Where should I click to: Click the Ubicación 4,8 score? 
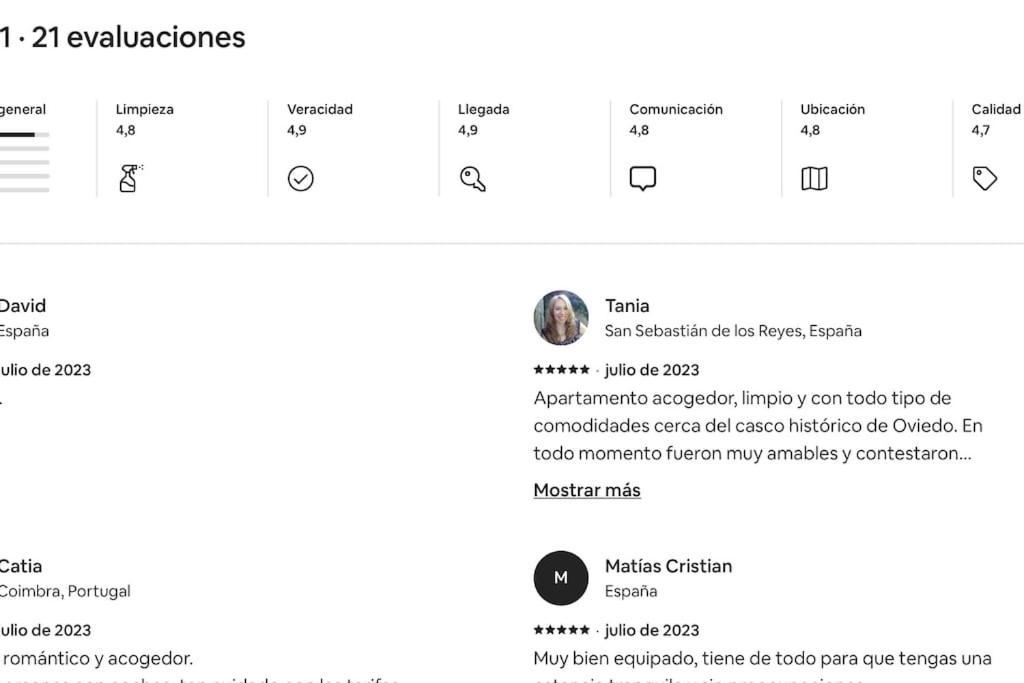(810, 130)
